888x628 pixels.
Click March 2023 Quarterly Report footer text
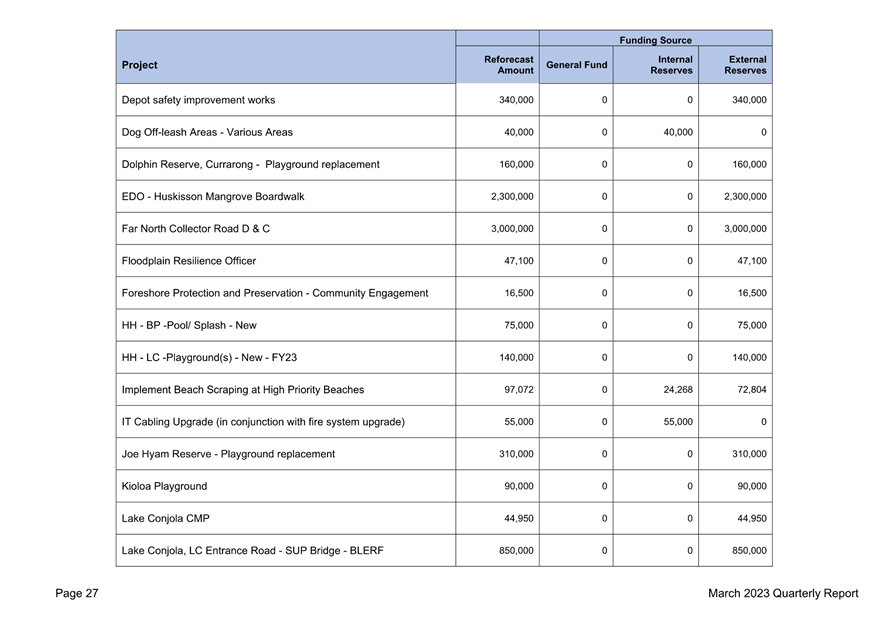coord(782,594)
